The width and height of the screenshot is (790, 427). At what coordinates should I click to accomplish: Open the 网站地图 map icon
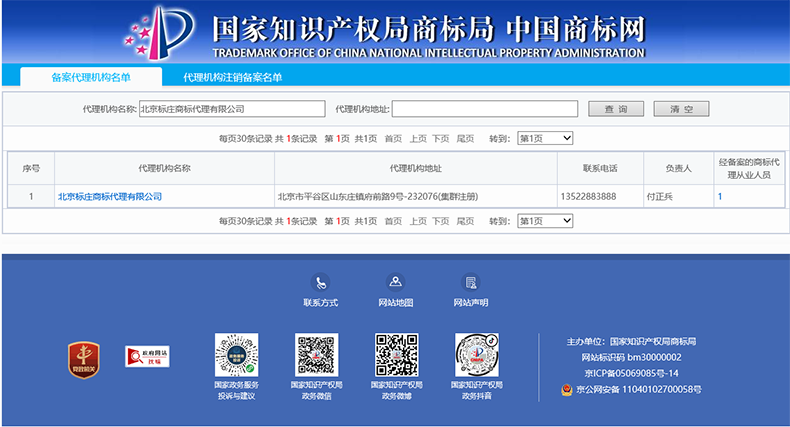click(x=396, y=282)
